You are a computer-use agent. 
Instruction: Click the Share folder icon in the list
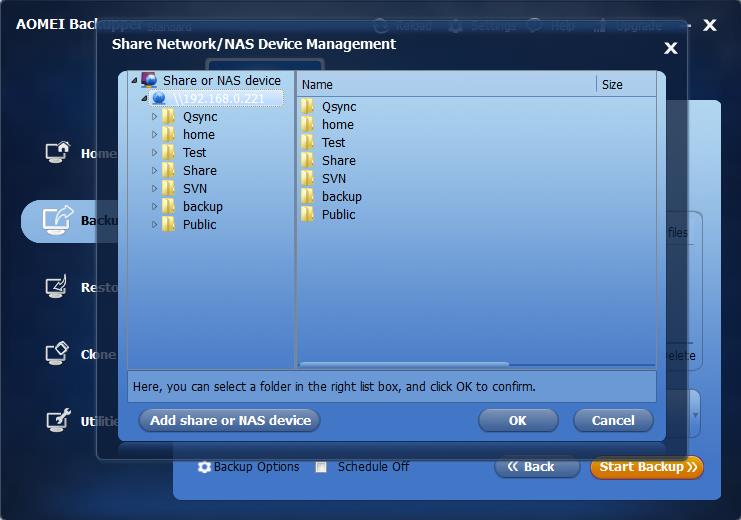(307, 161)
